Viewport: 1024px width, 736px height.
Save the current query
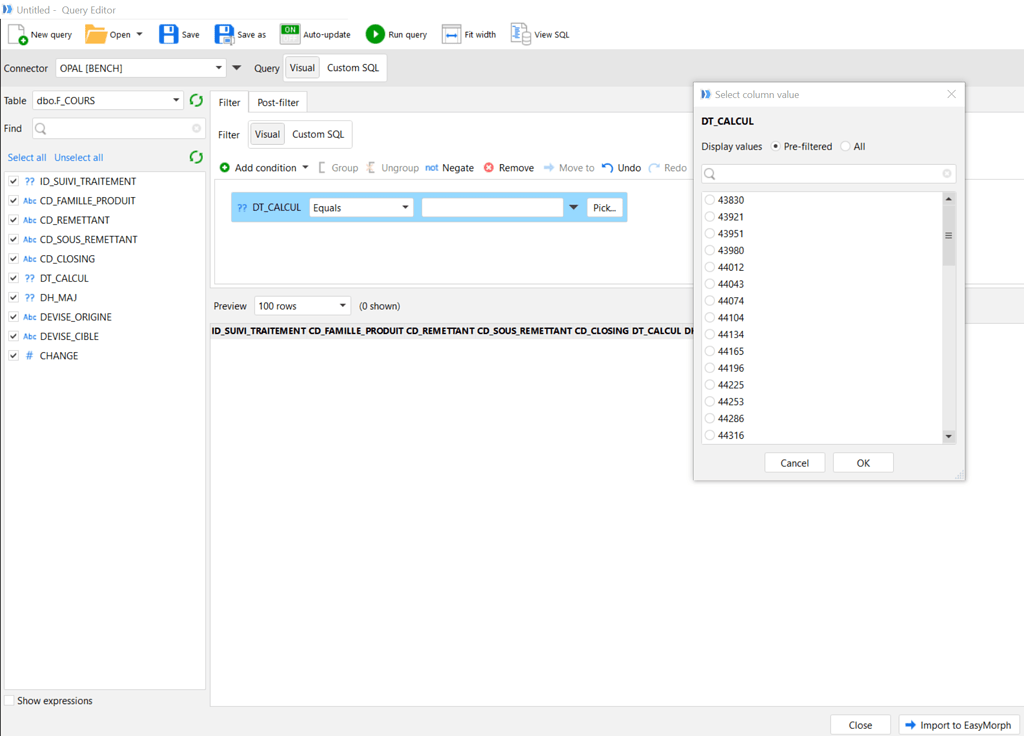179,33
